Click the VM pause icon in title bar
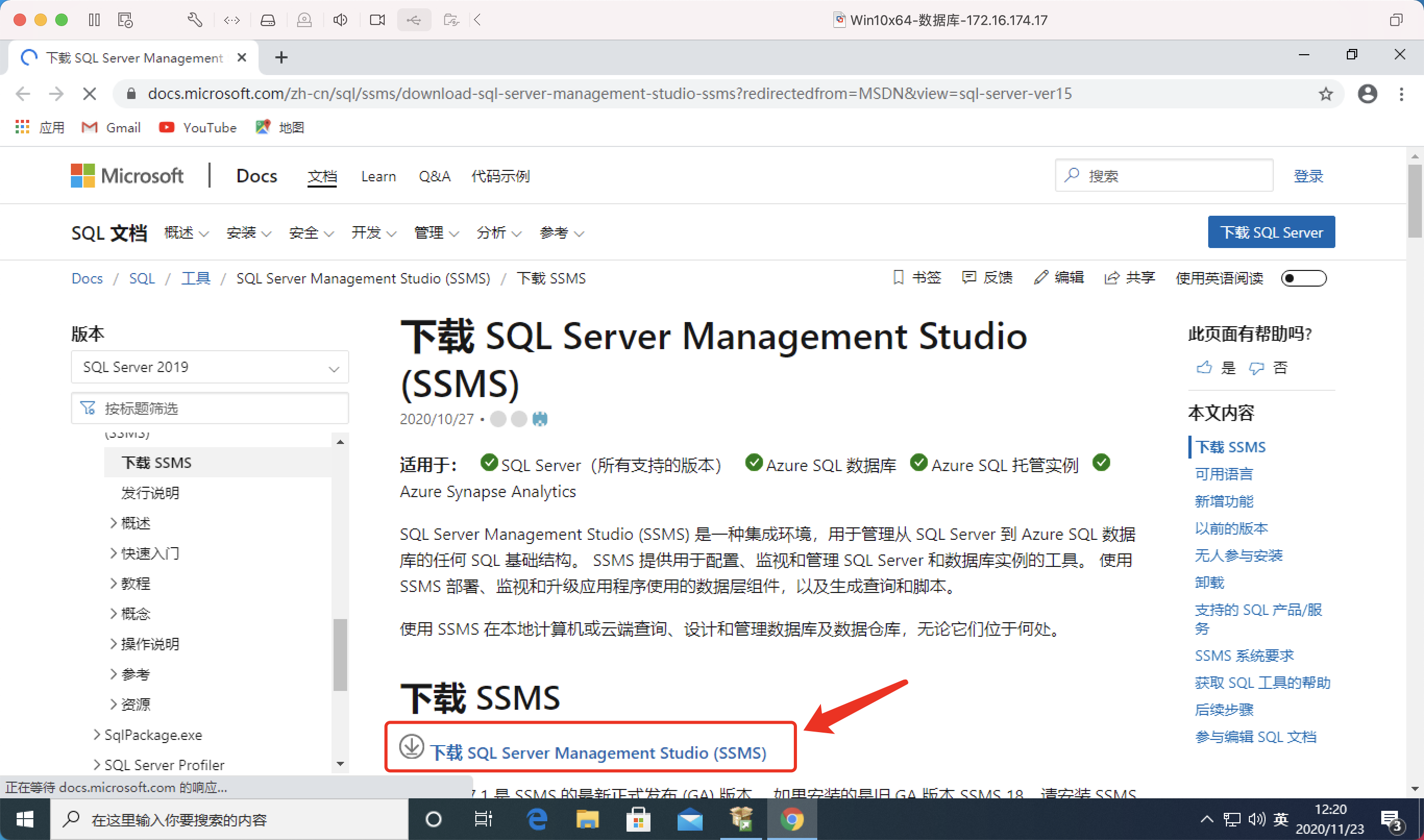This screenshot has width=1424, height=840. 94,20
